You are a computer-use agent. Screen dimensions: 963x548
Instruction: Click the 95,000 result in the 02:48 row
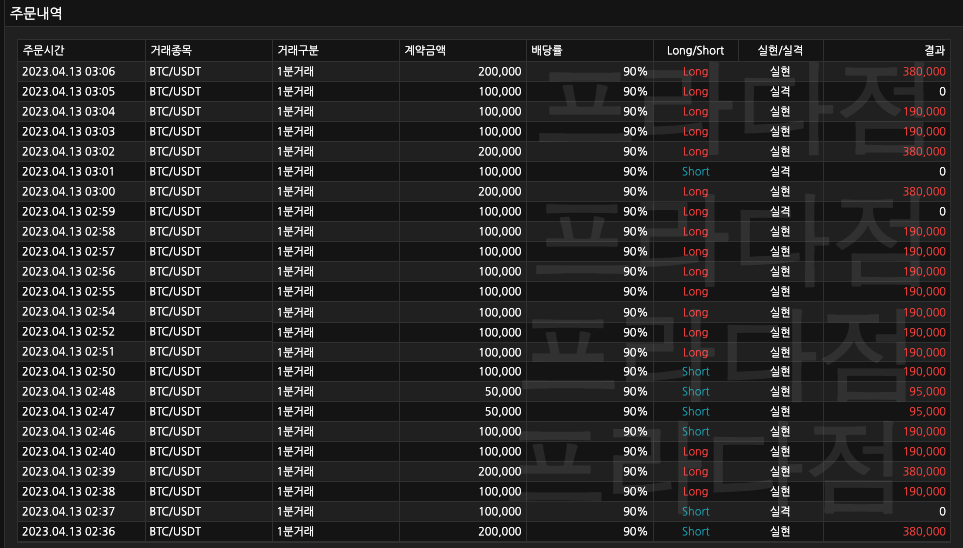927,391
